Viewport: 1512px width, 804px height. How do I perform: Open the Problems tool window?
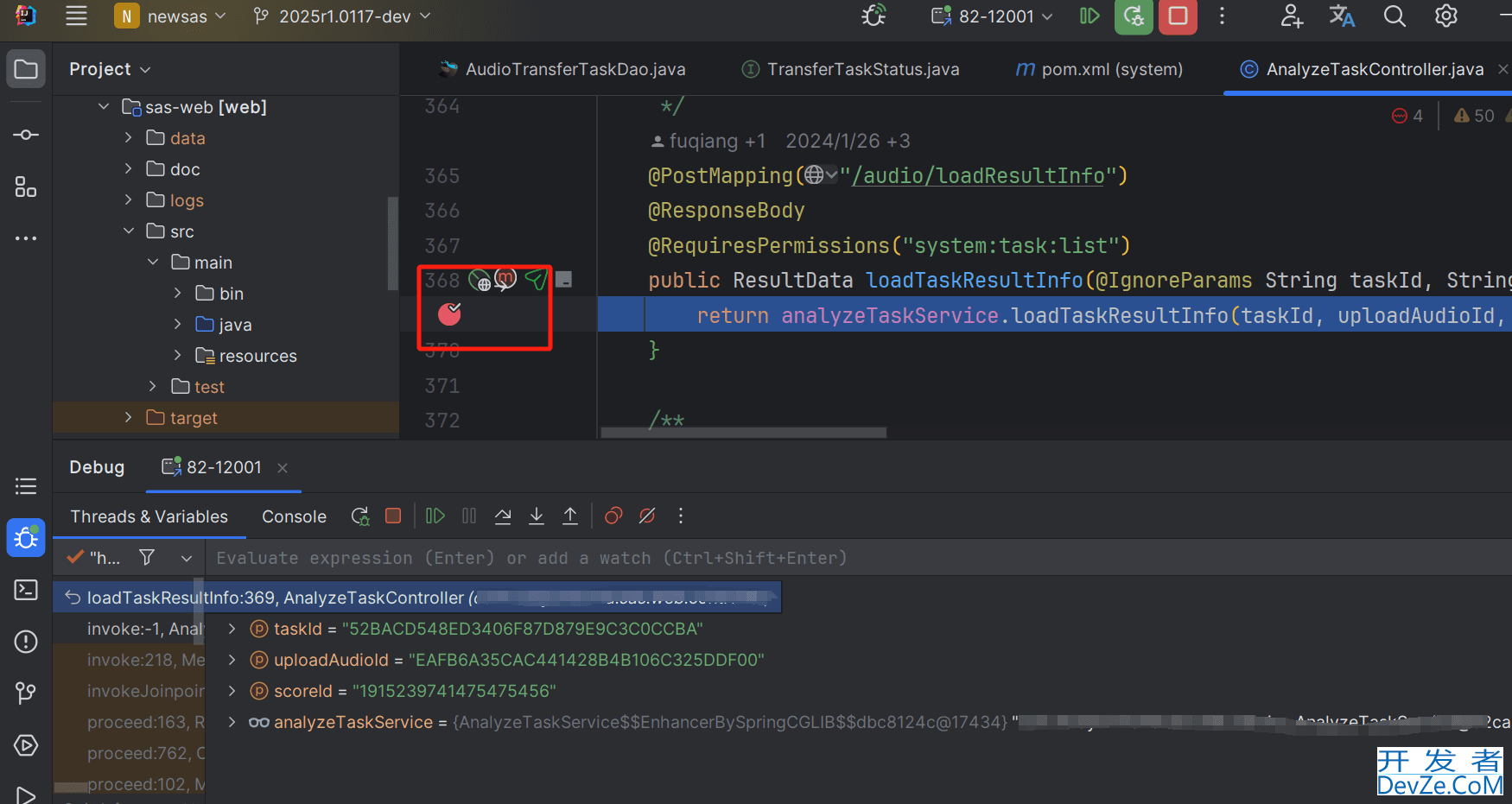[26, 642]
